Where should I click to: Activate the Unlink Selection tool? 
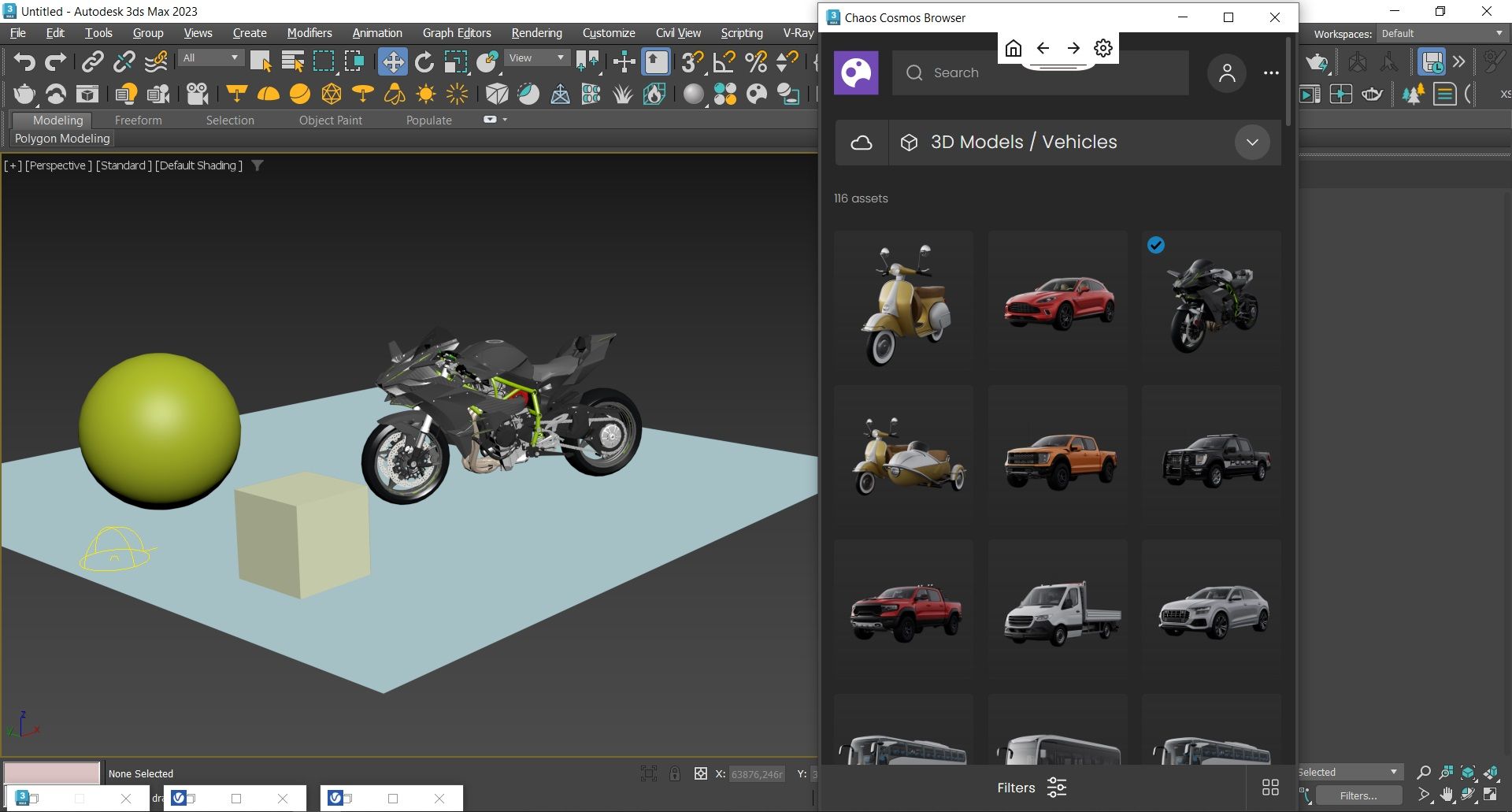124,61
